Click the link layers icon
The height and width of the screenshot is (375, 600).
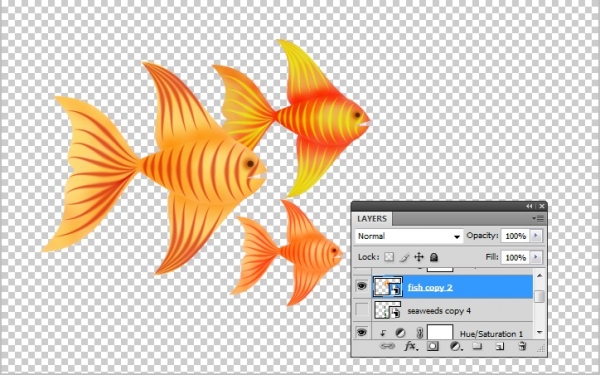[x=387, y=347]
